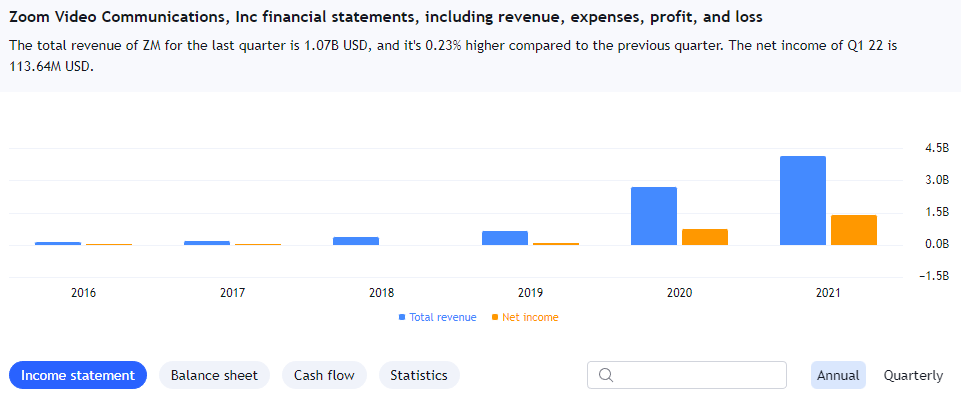This screenshot has height=393, width=961.
Task: Click into the financials search field
Action: click(x=686, y=375)
